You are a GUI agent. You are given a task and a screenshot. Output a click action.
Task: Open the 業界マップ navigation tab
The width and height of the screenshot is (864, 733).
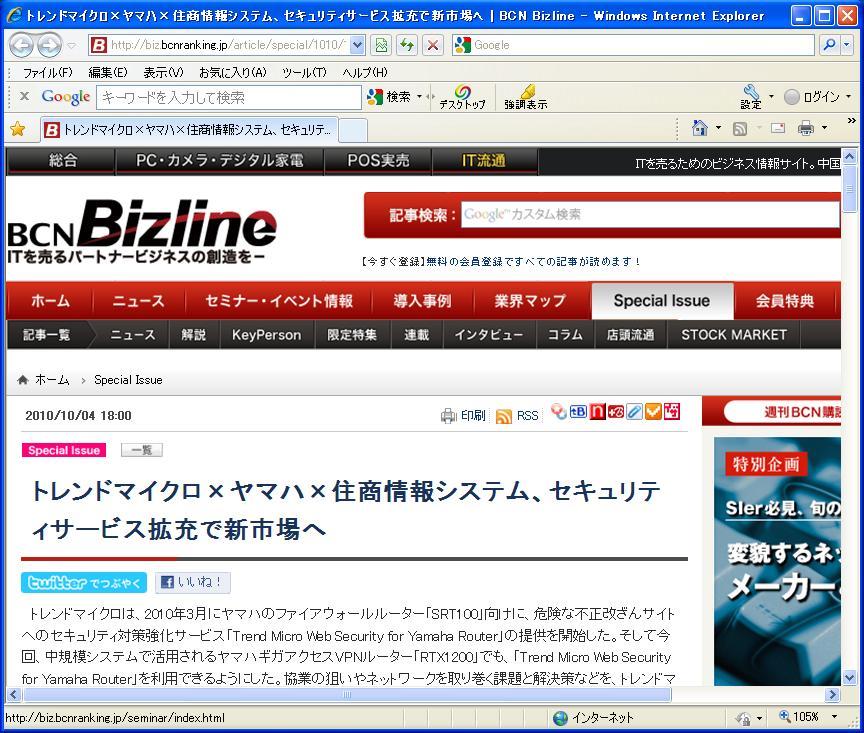(x=530, y=301)
